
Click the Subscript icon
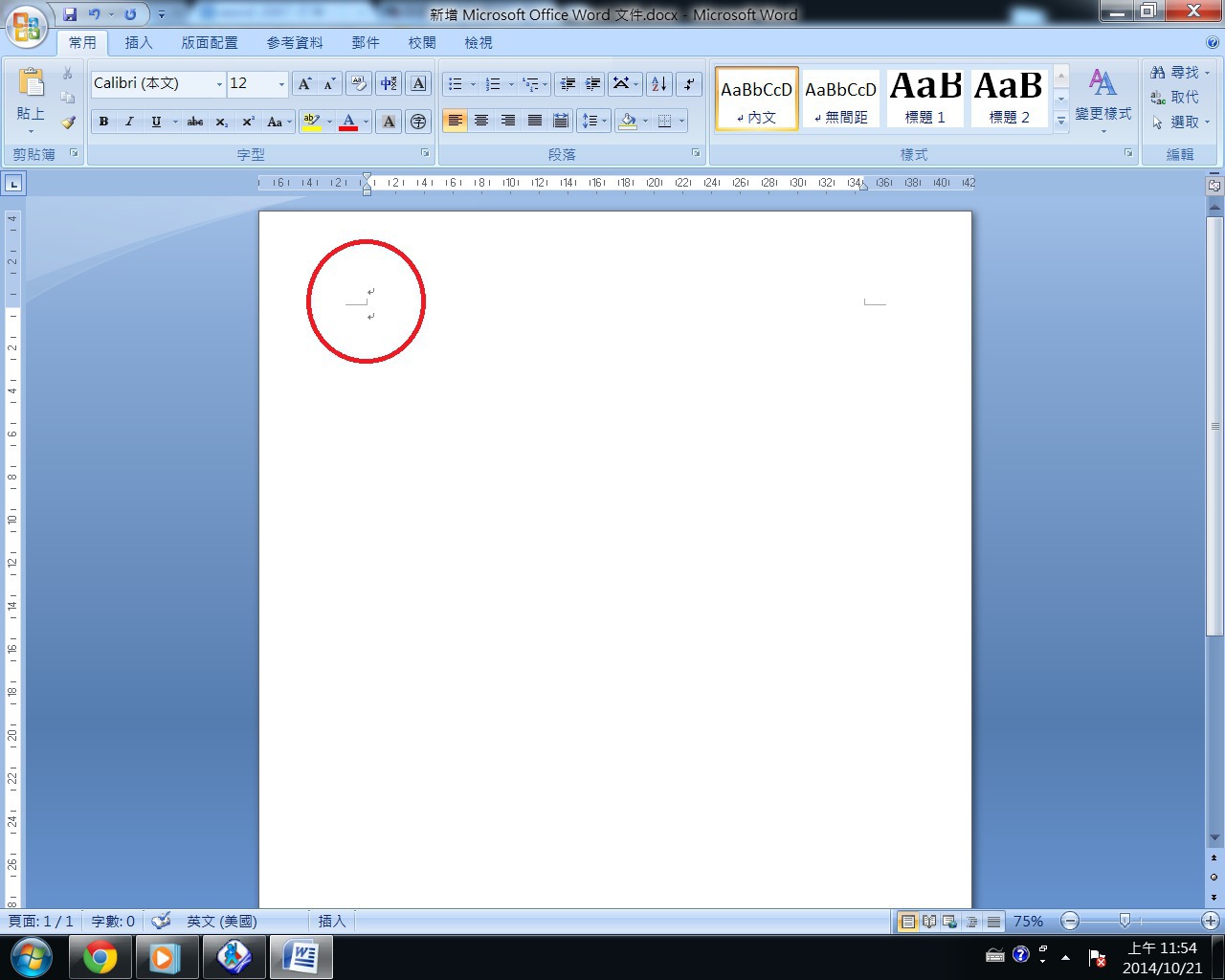point(221,122)
